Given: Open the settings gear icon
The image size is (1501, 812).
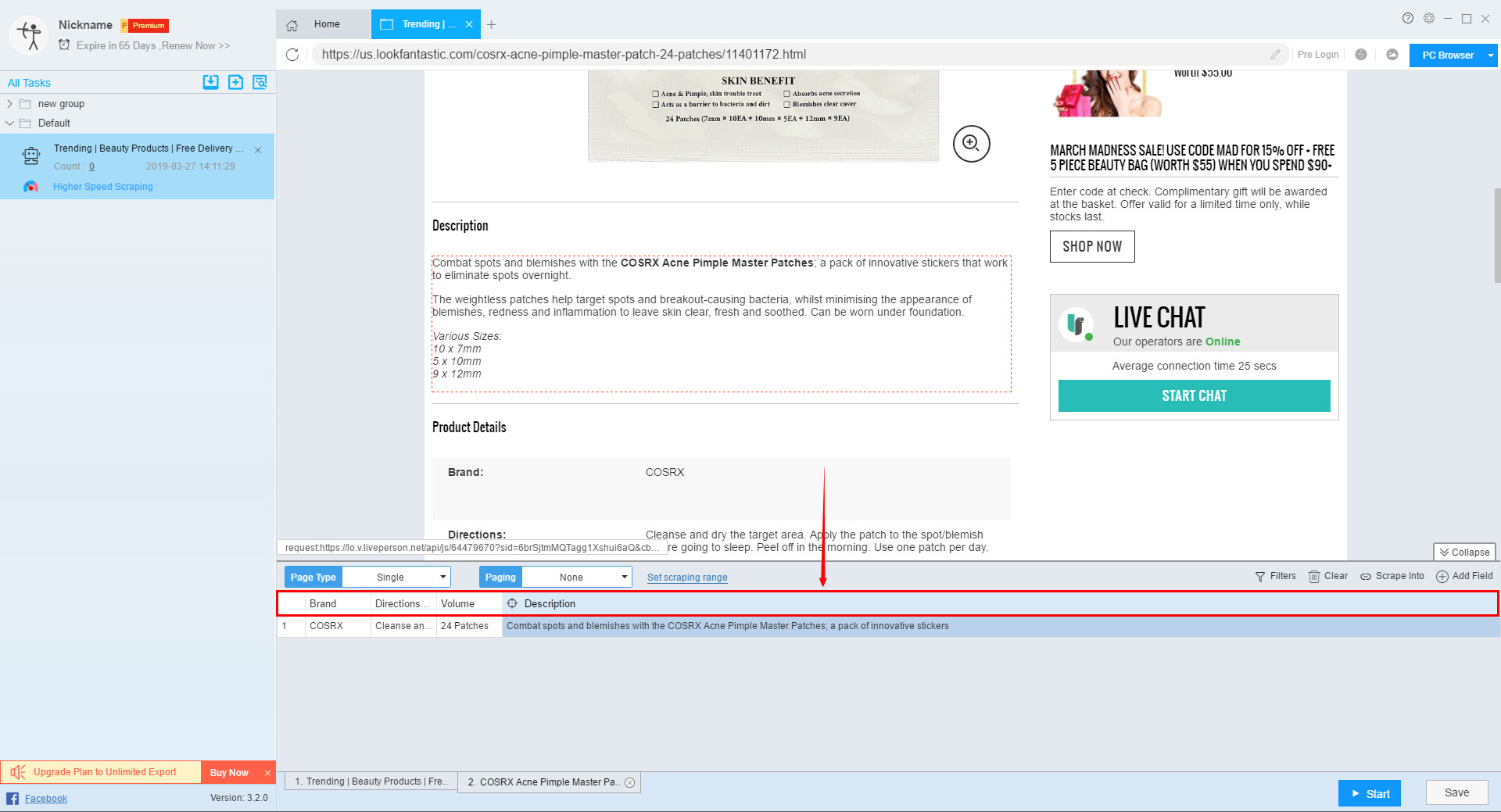Looking at the screenshot, I should pyautogui.click(x=1429, y=18).
